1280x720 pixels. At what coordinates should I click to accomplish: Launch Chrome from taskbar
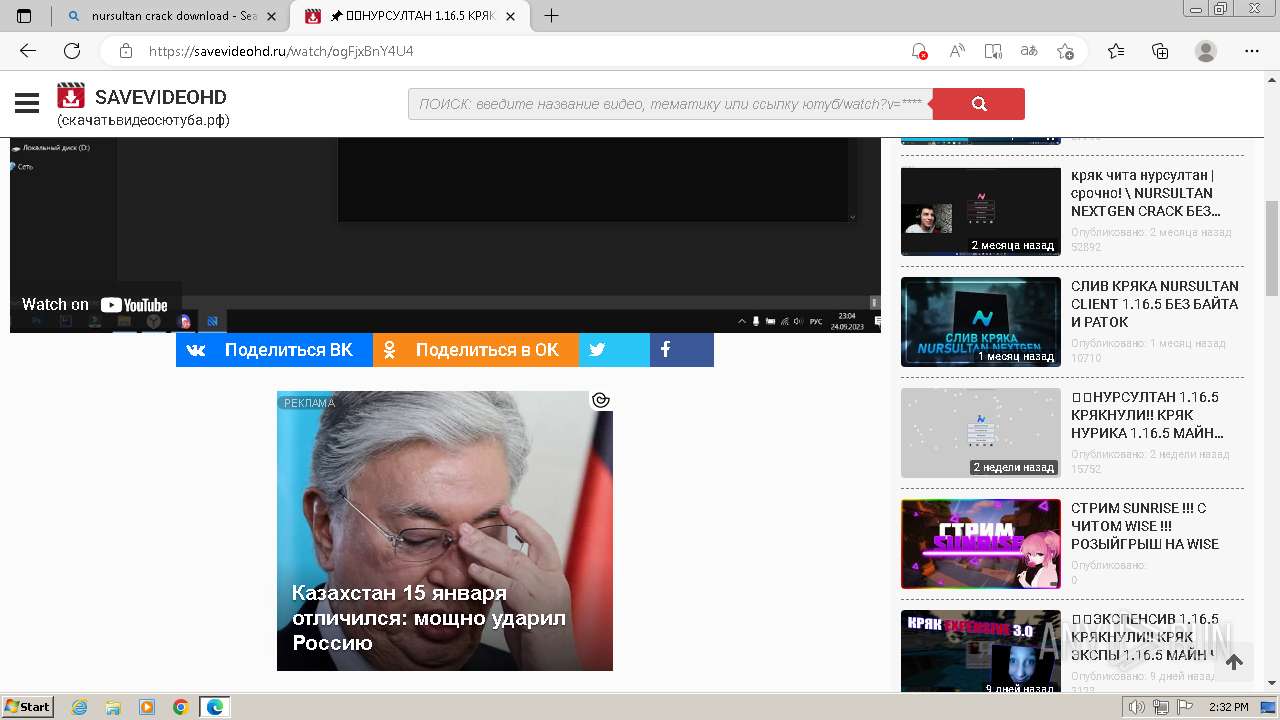pyautogui.click(x=181, y=707)
